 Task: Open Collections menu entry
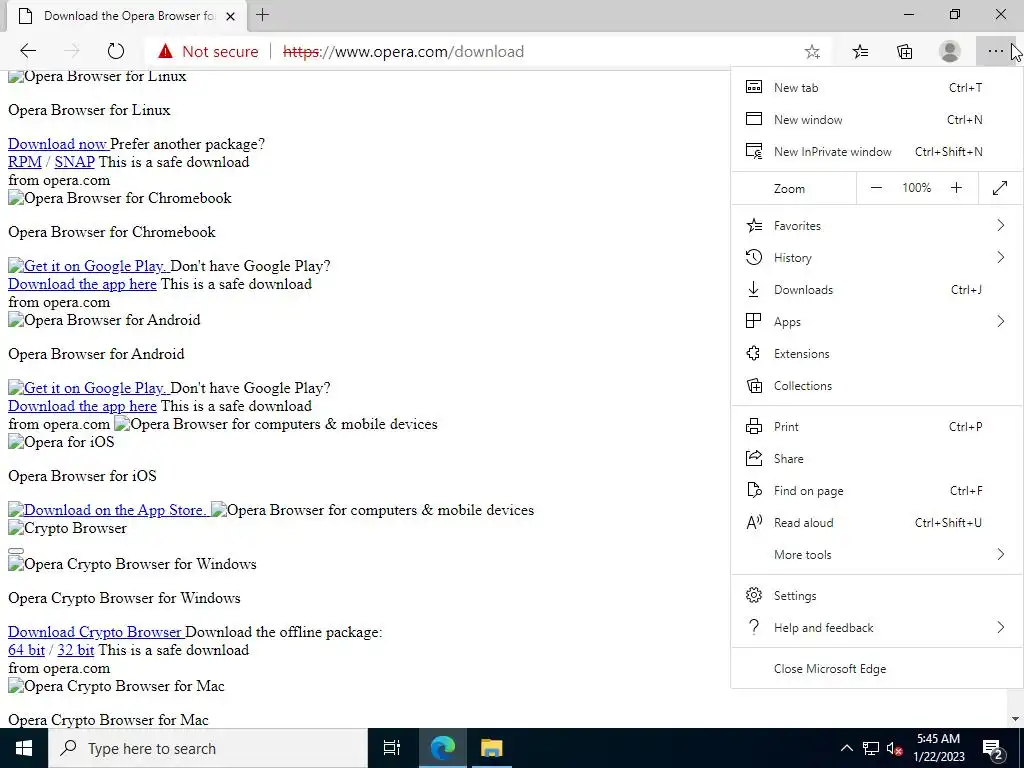[876, 385]
